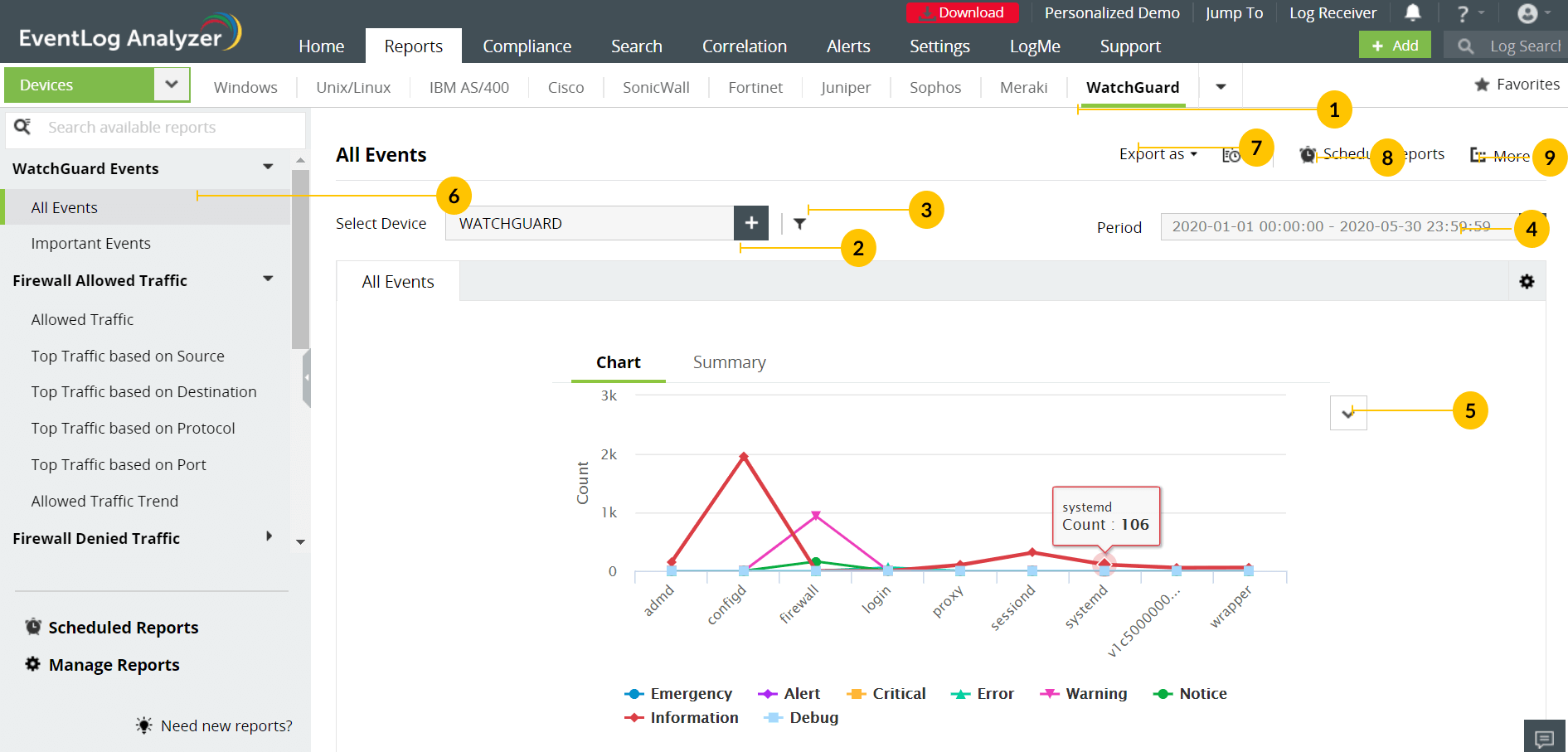The width and height of the screenshot is (1568, 752).
Task: Open the Settings tab
Action: click(x=939, y=46)
